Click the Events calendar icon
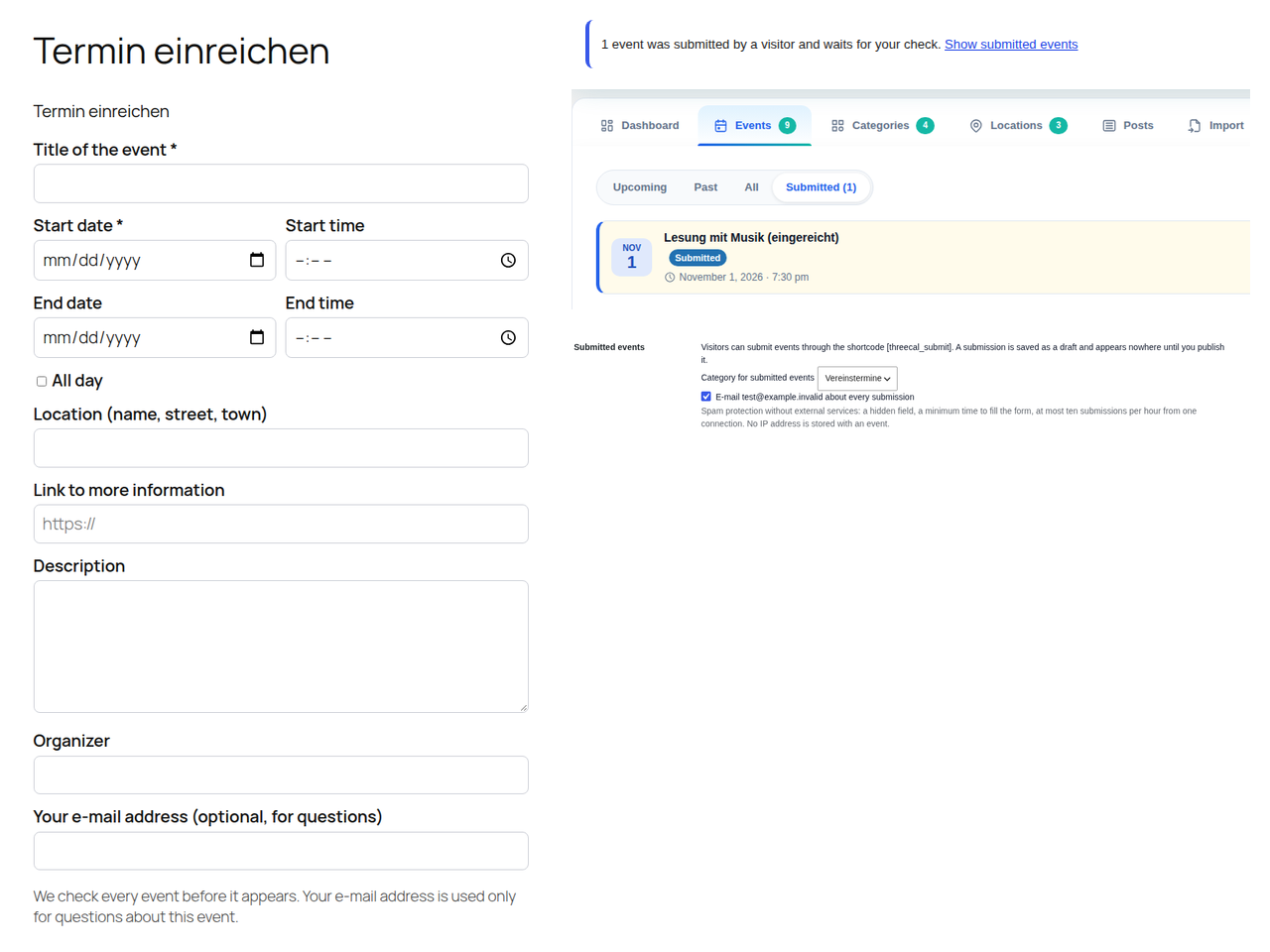The height and width of the screenshot is (952, 1270). pyautogui.click(x=720, y=126)
